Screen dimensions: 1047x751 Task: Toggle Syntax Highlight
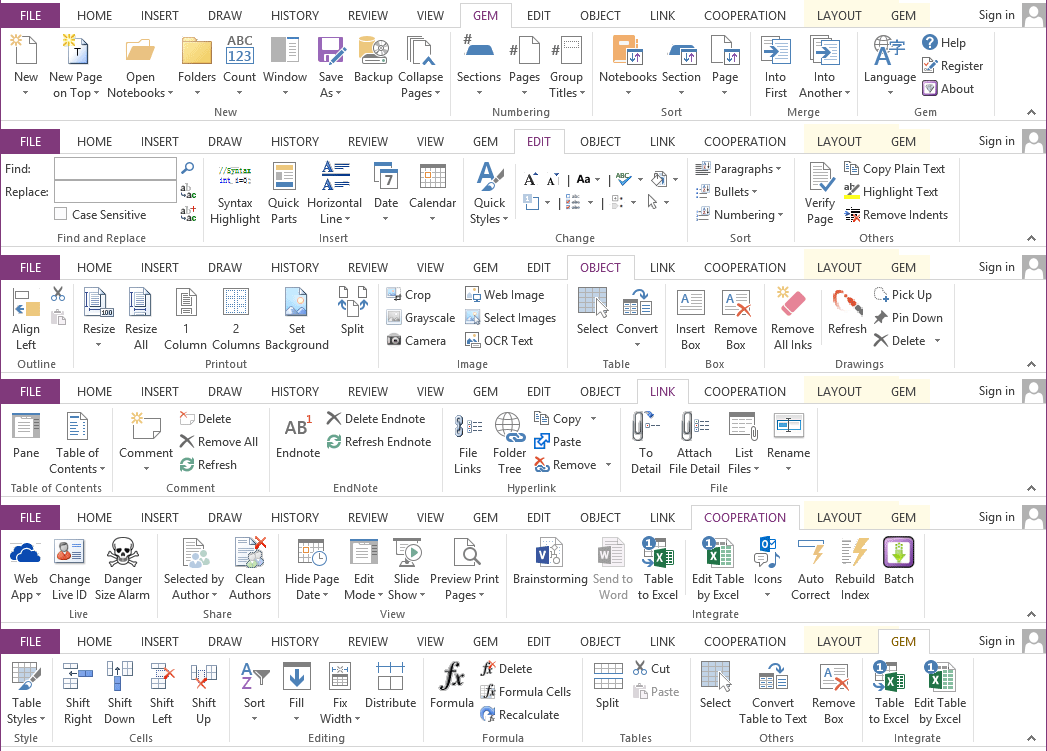(x=234, y=193)
